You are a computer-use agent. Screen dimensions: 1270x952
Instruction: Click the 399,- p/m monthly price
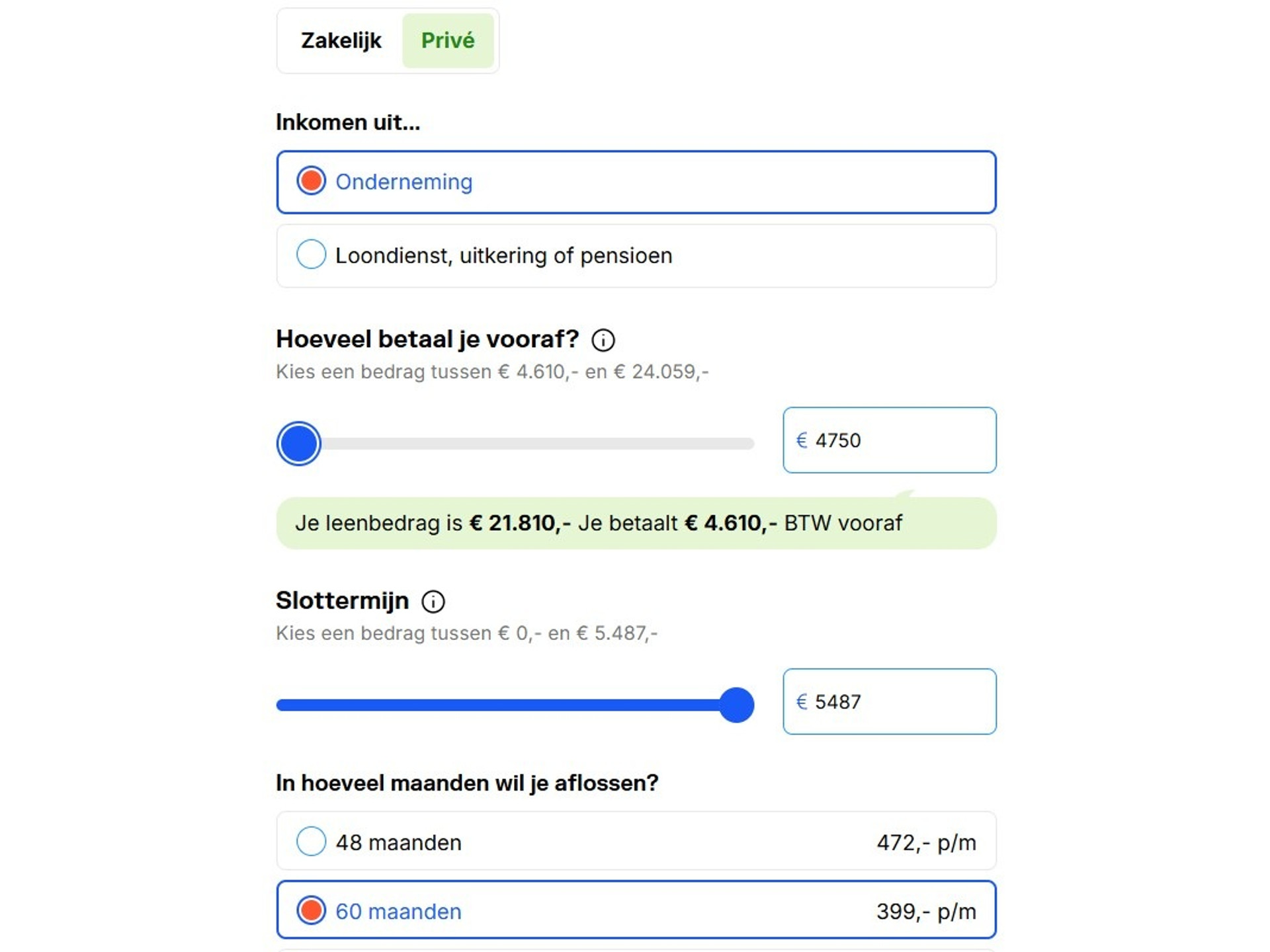click(x=926, y=912)
